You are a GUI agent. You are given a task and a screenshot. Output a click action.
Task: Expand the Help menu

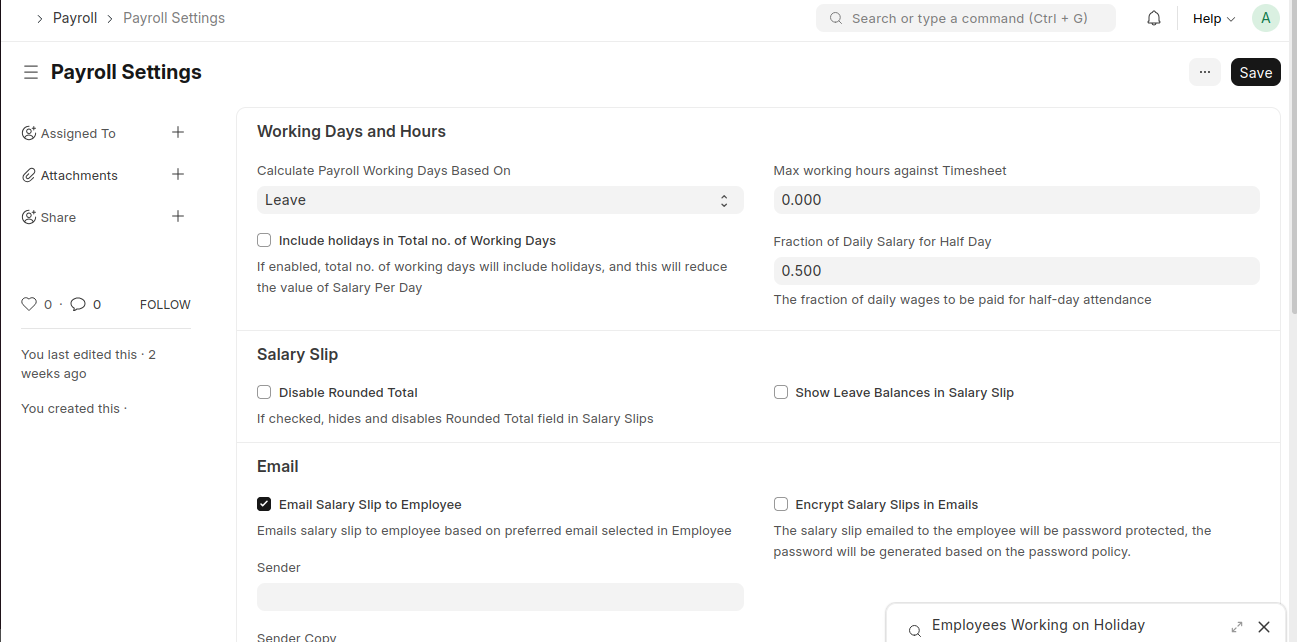(x=1213, y=18)
